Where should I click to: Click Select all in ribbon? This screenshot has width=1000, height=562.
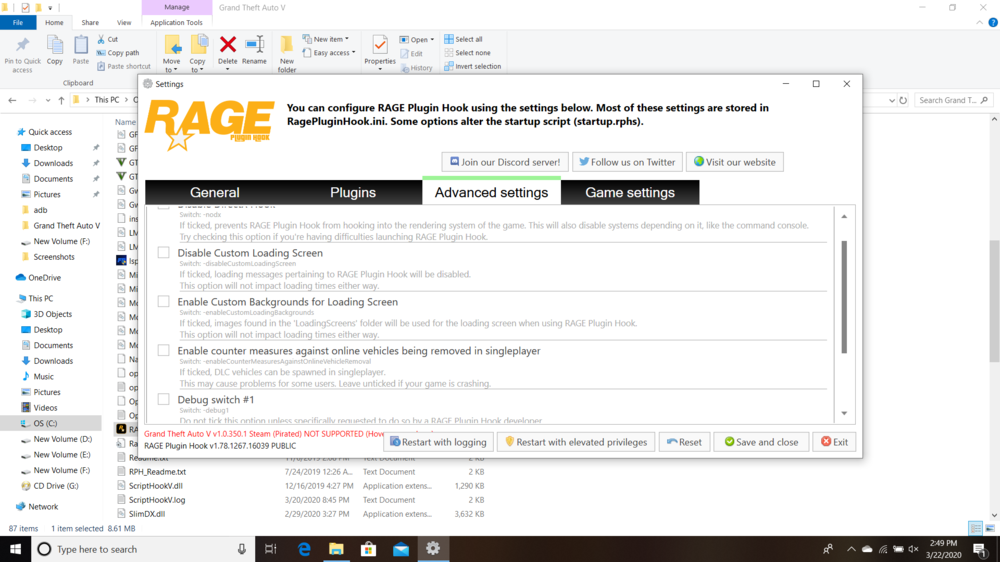click(464, 39)
